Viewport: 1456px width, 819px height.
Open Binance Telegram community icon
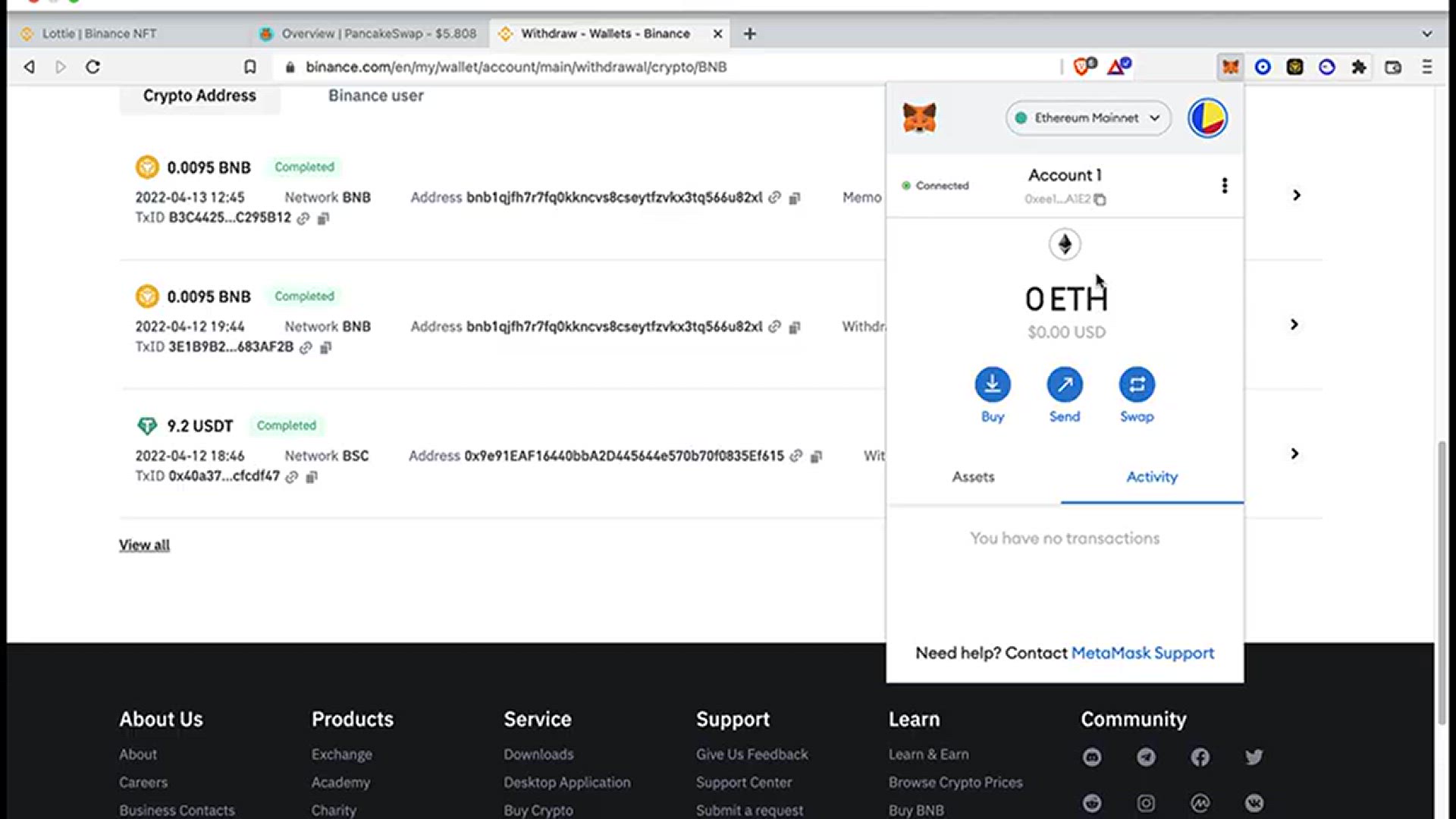tap(1146, 757)
